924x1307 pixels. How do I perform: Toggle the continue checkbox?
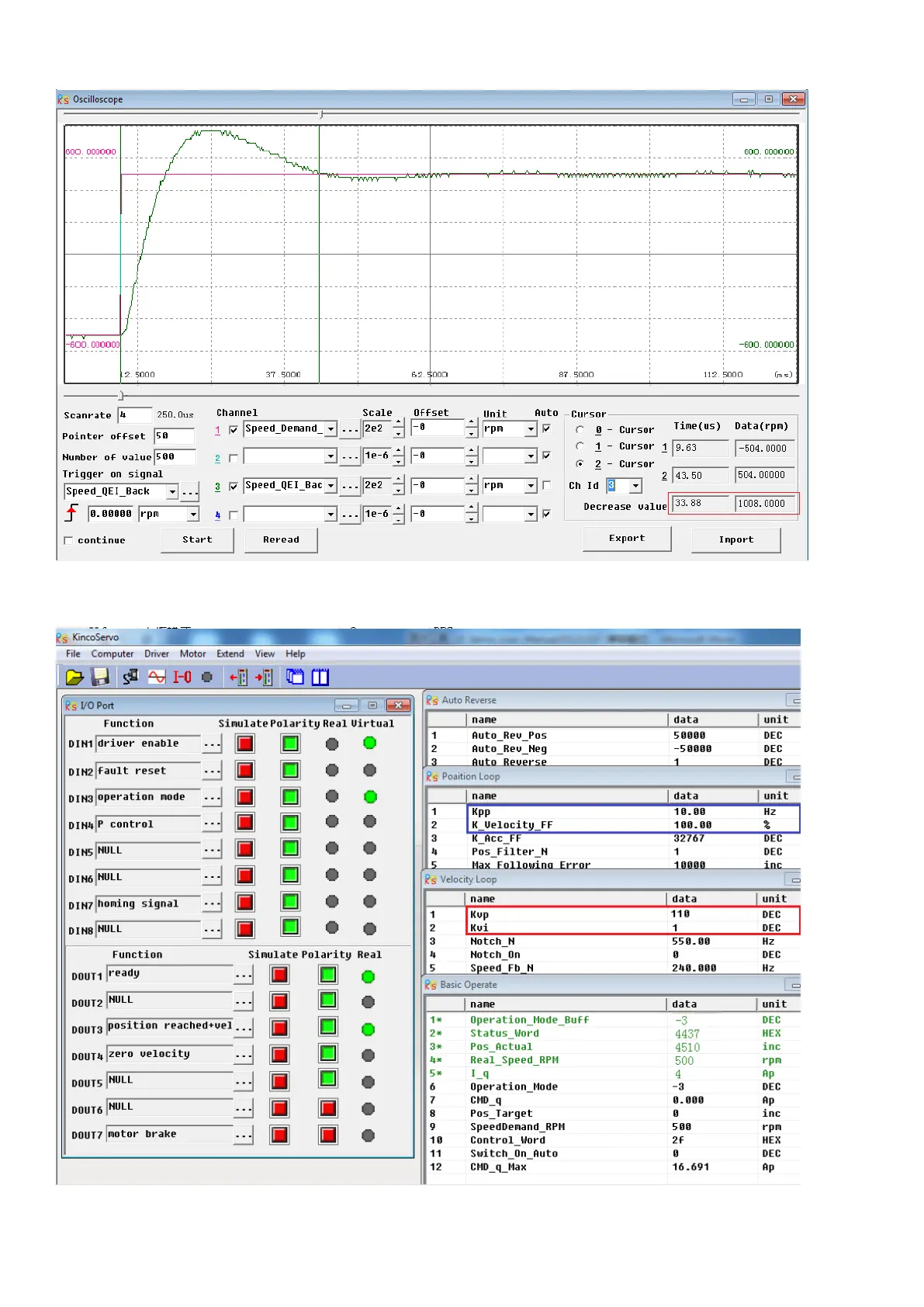click(68, 540)
